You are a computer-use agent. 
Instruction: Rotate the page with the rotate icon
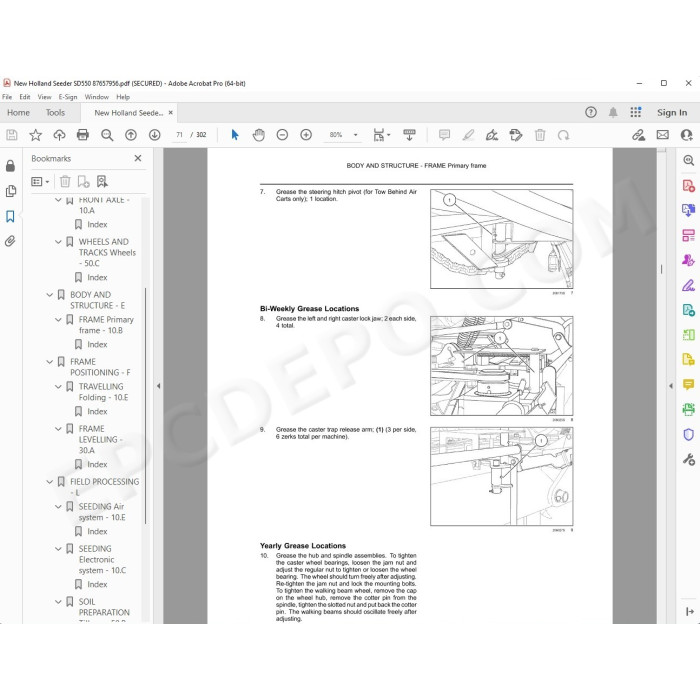(x=563, y=135)
